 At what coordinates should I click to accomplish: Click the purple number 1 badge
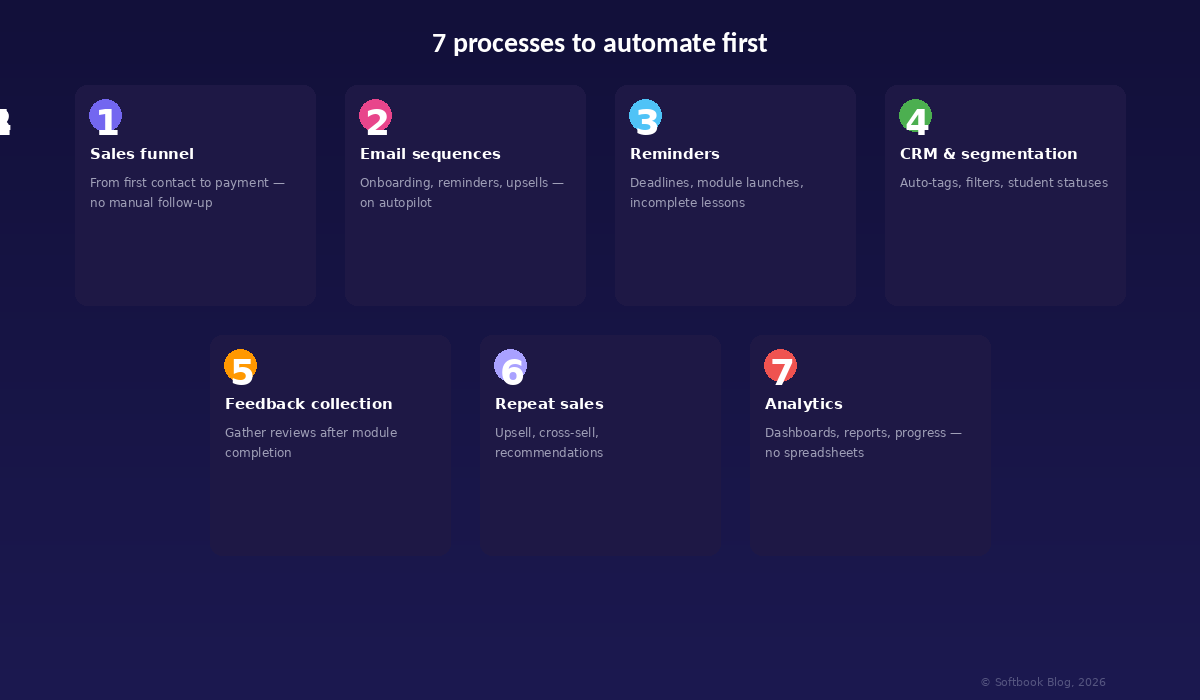tap(105, 116)
